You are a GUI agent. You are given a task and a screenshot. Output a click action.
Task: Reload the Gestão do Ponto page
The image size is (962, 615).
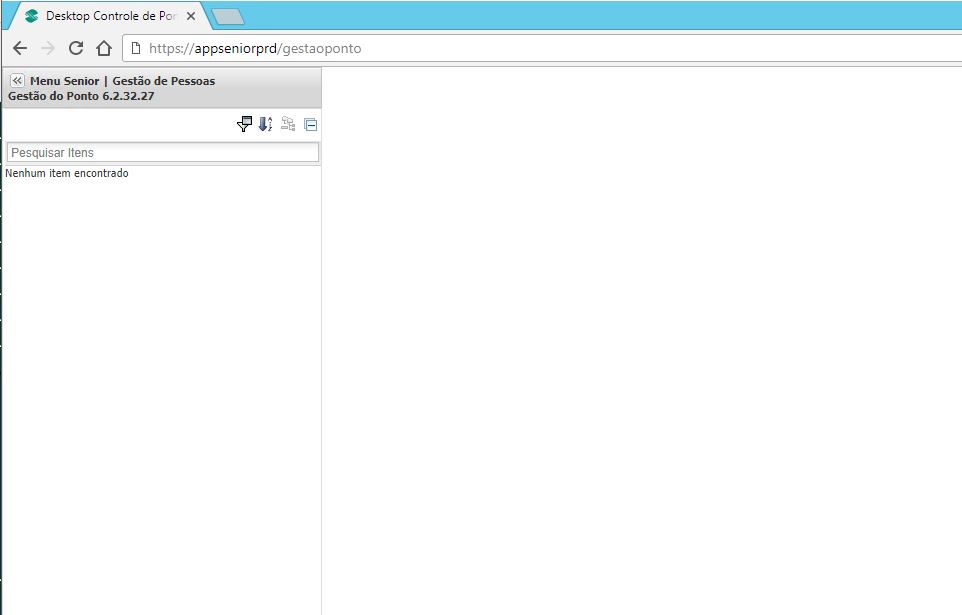[x=76, y=48]
